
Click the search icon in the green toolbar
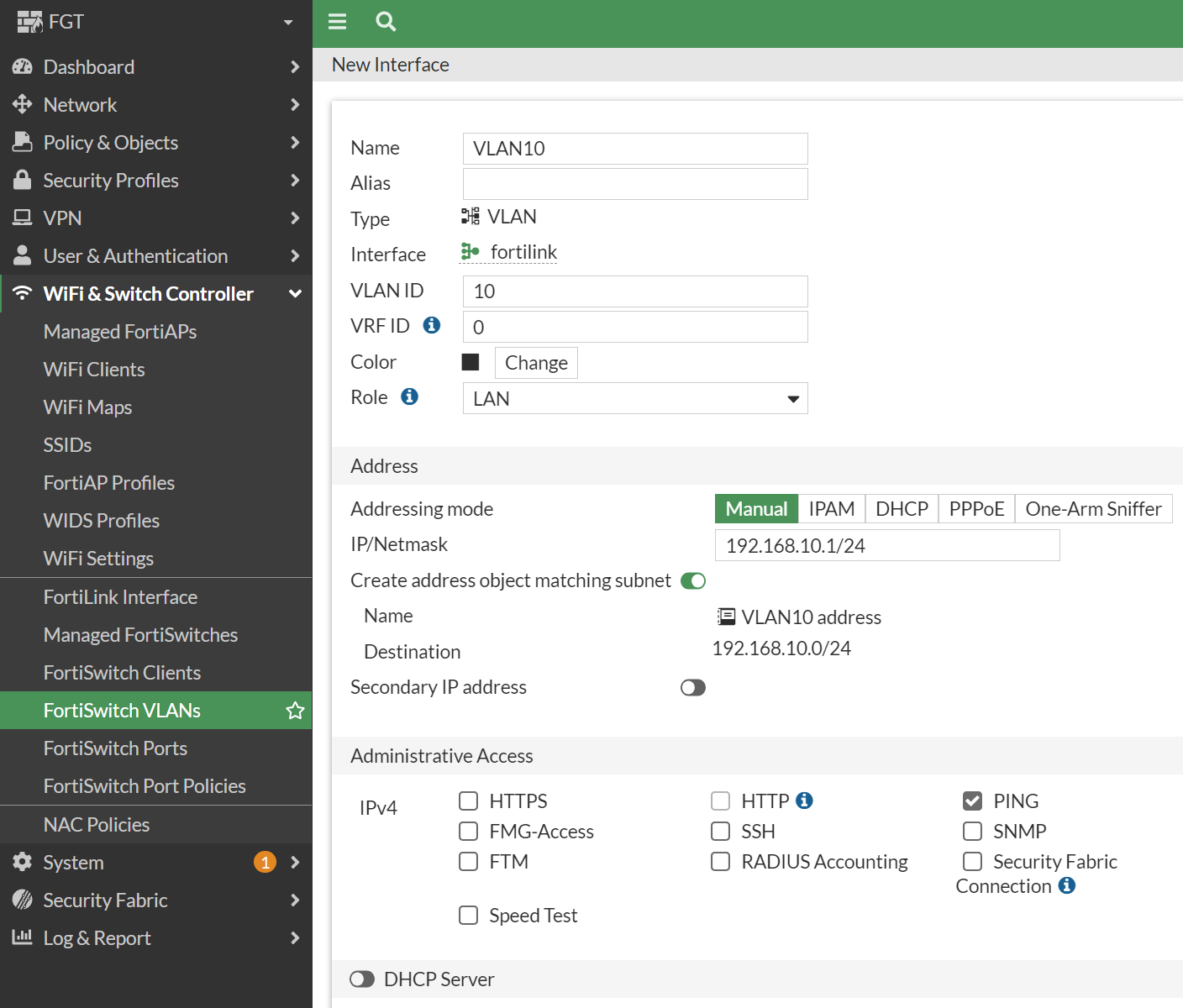click(x=385, y=23)
